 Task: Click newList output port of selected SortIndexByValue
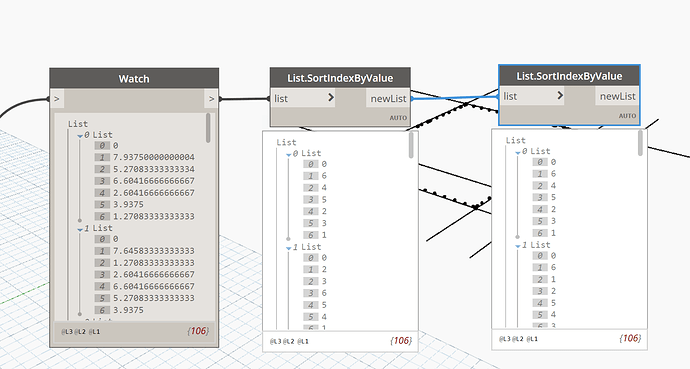tap(617, 96)
